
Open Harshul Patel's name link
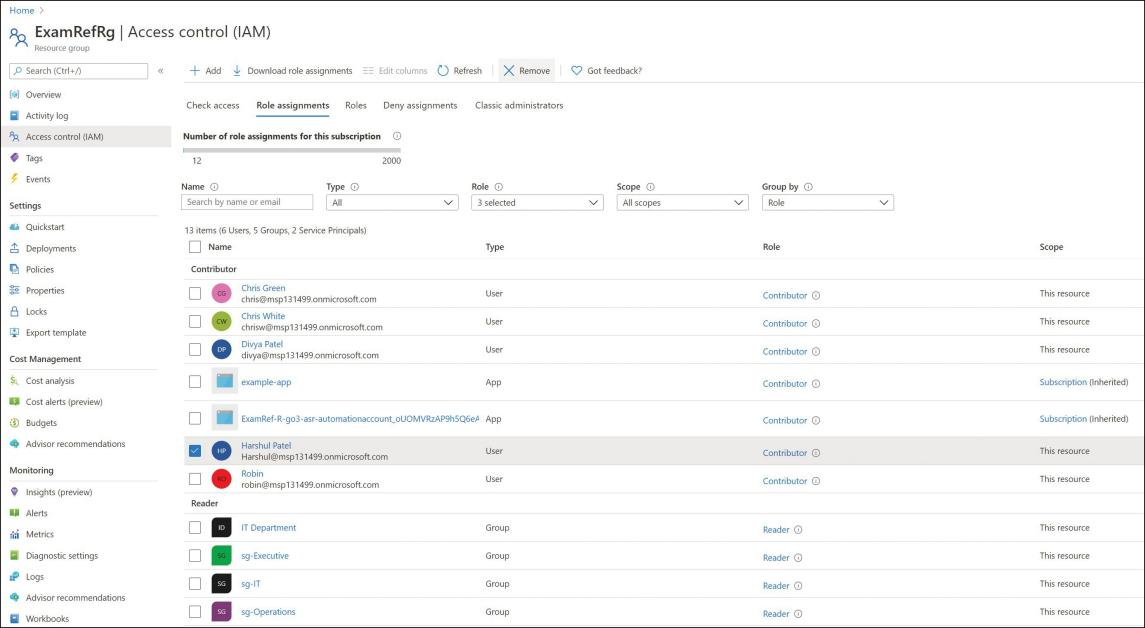click(266, 445)
